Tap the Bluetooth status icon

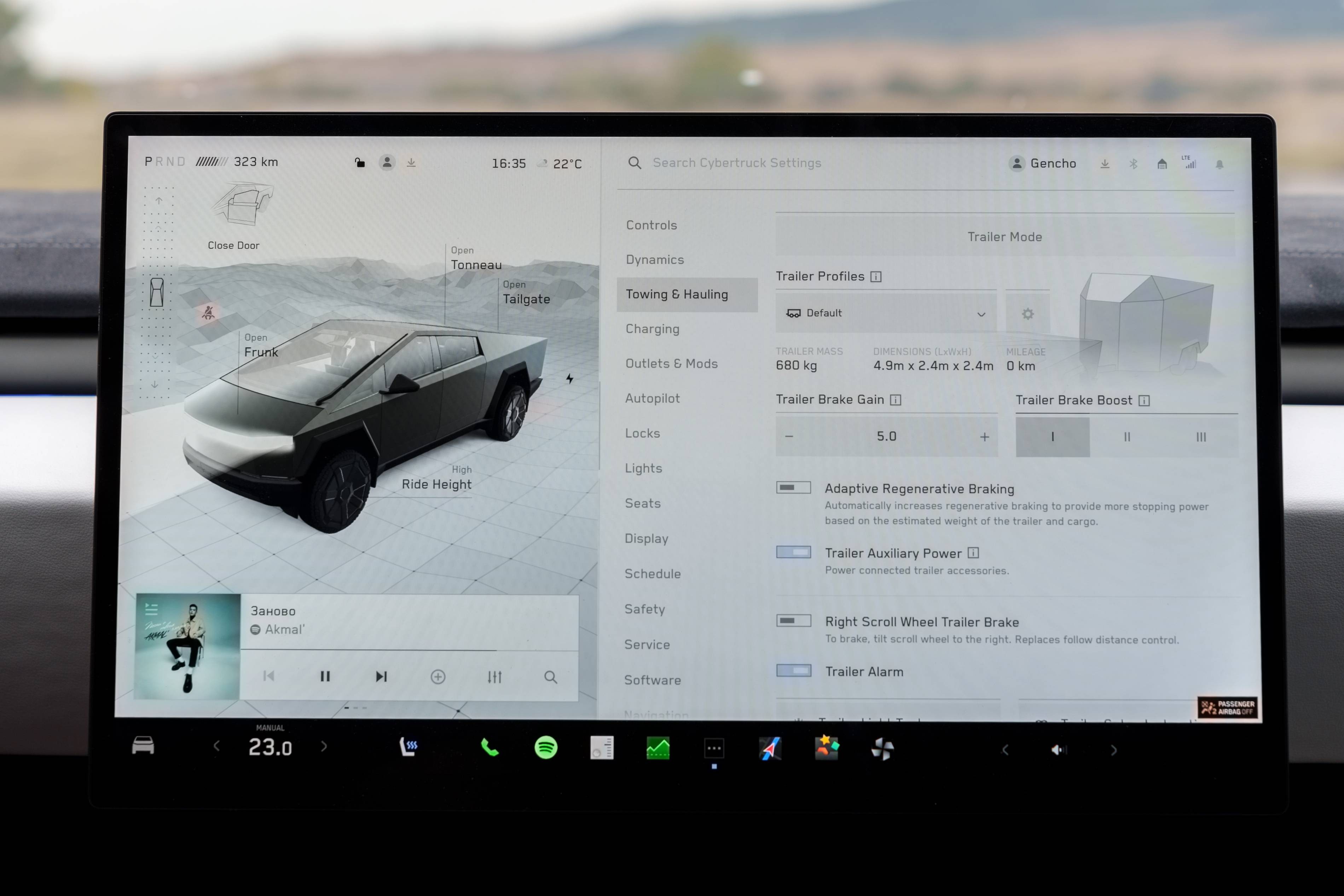(x=1133, y=164)
